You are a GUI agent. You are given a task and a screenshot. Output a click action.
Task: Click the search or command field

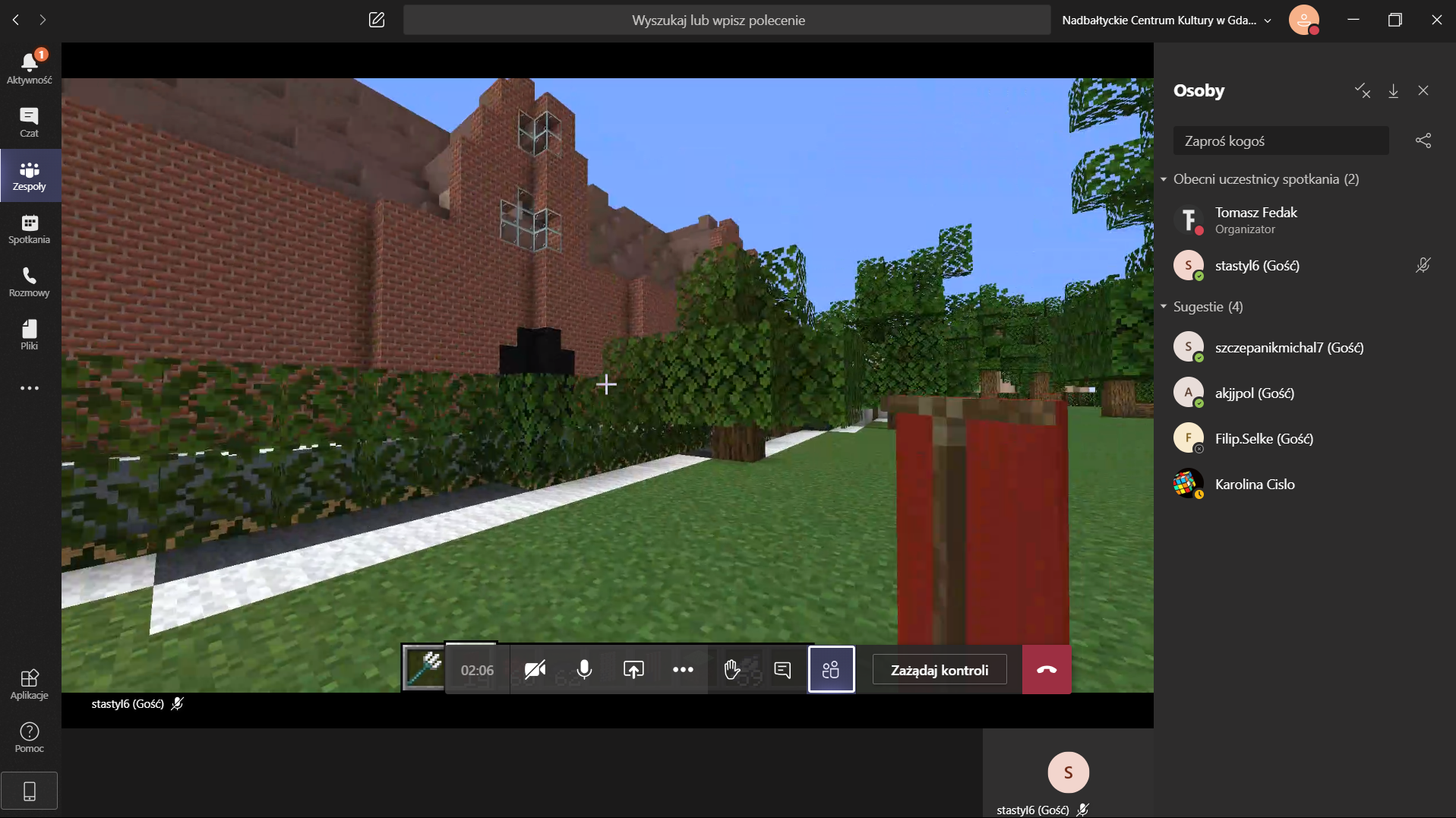[727, 20]
